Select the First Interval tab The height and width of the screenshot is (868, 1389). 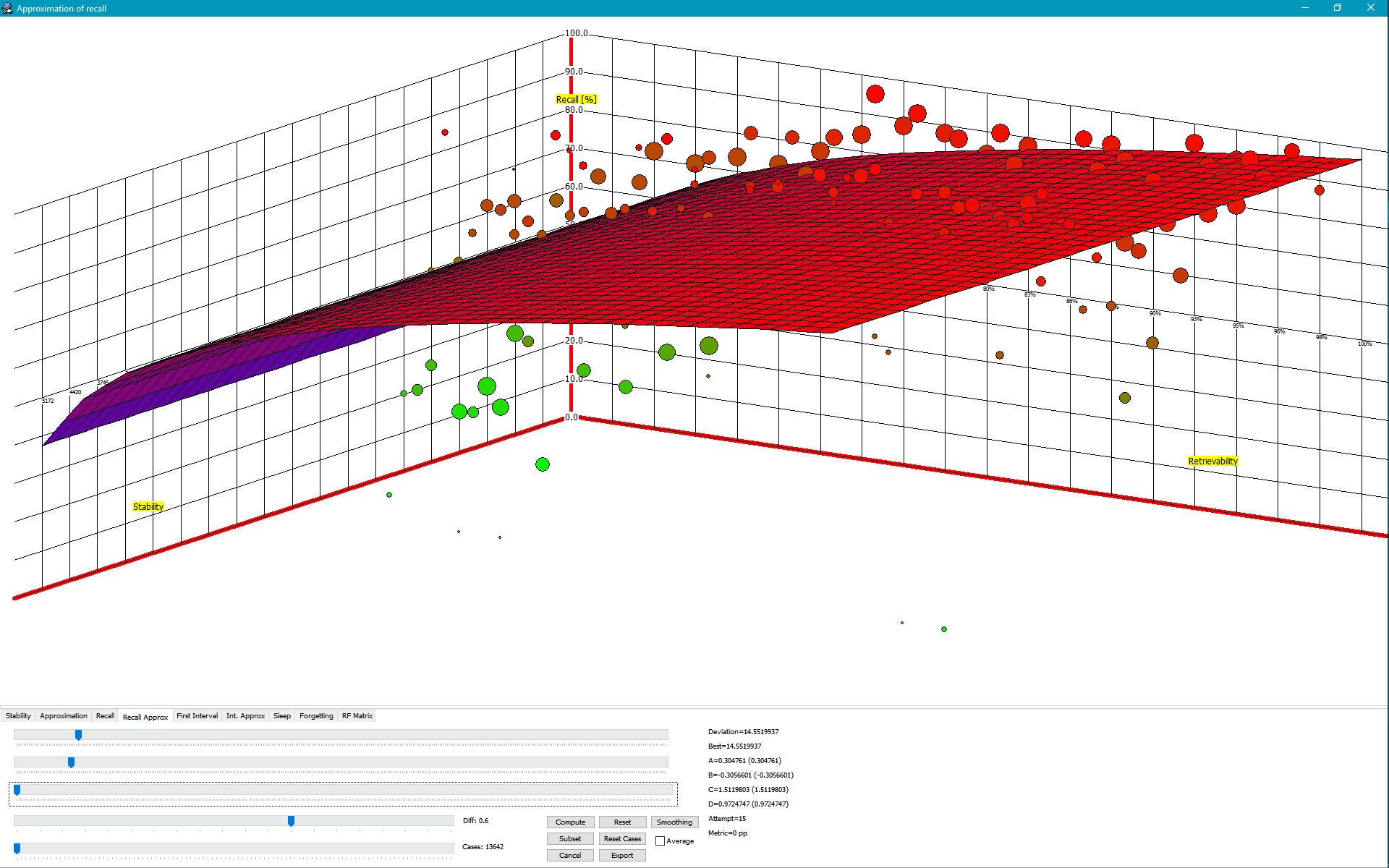click(x=197, y=715)
